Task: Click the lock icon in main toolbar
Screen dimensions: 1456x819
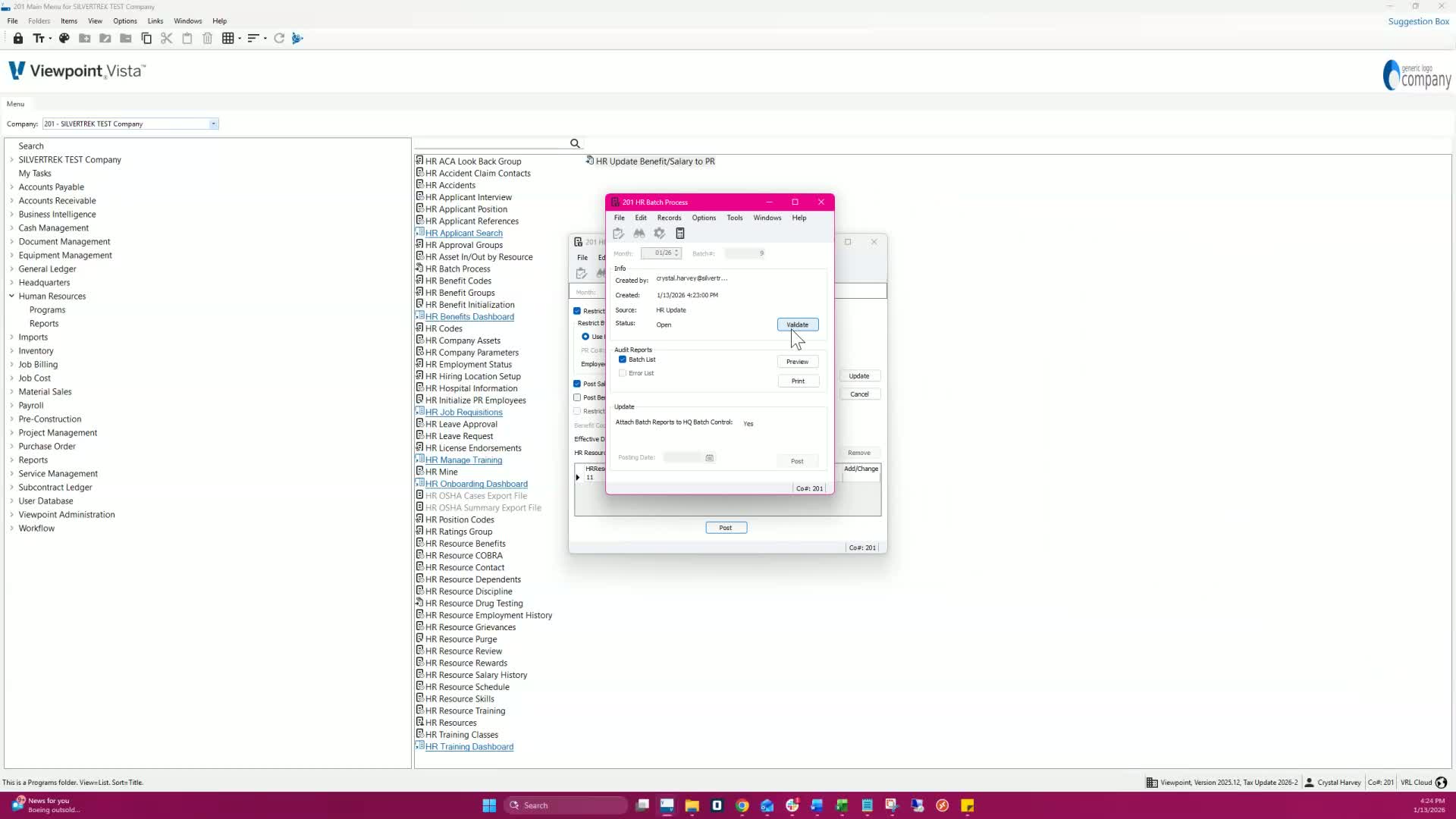Action: click(x=18, y=38)
